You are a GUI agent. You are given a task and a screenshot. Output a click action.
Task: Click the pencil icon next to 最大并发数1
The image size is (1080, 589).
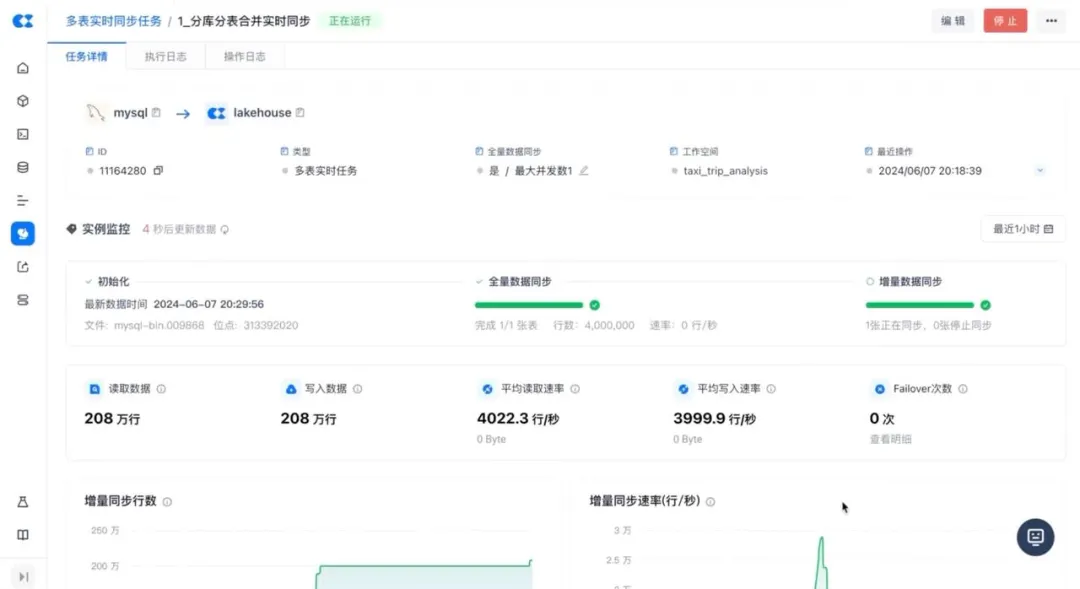point(584,171)
